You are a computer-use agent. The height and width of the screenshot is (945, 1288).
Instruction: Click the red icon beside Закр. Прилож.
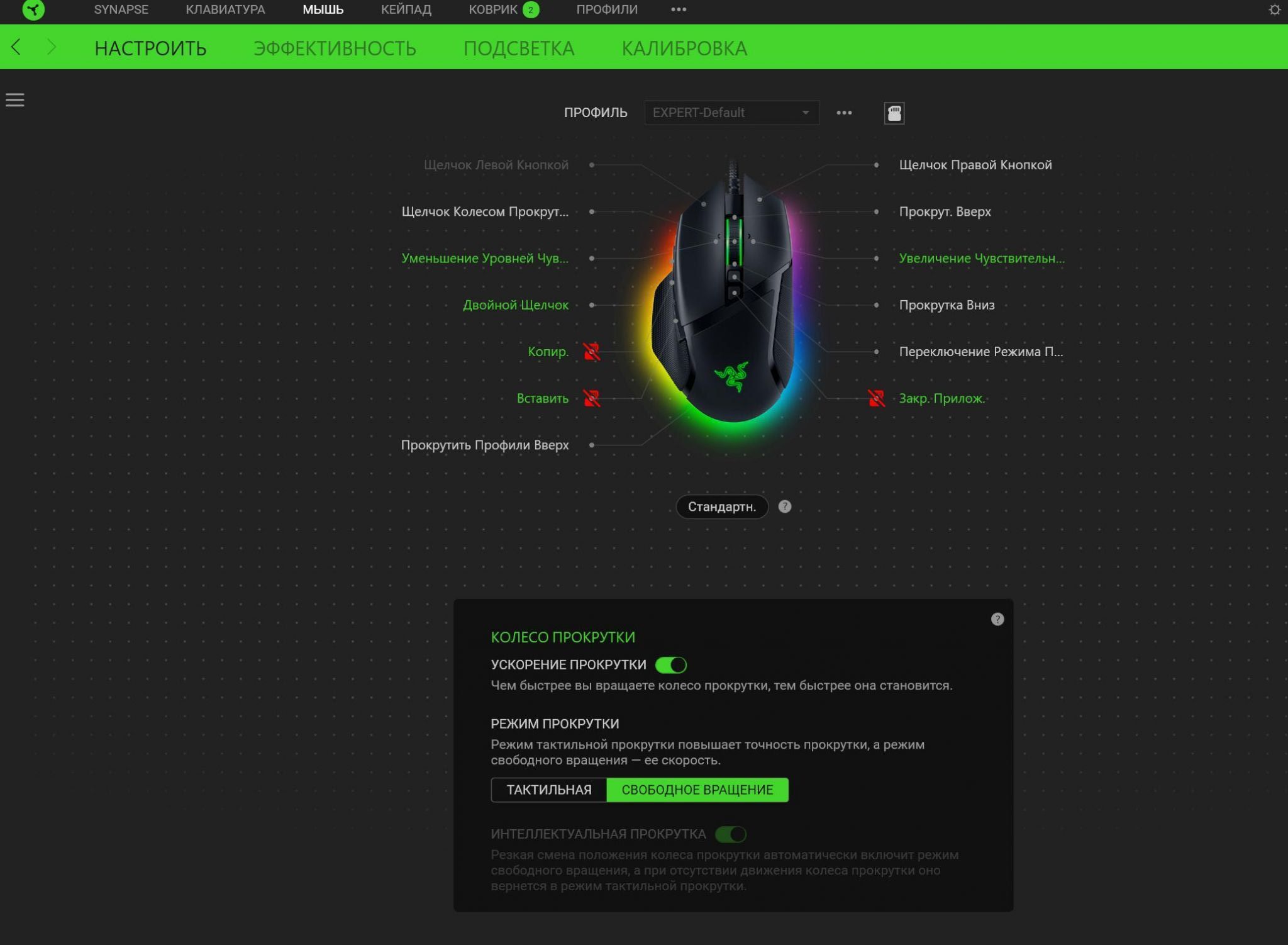[x=876, y=398]
